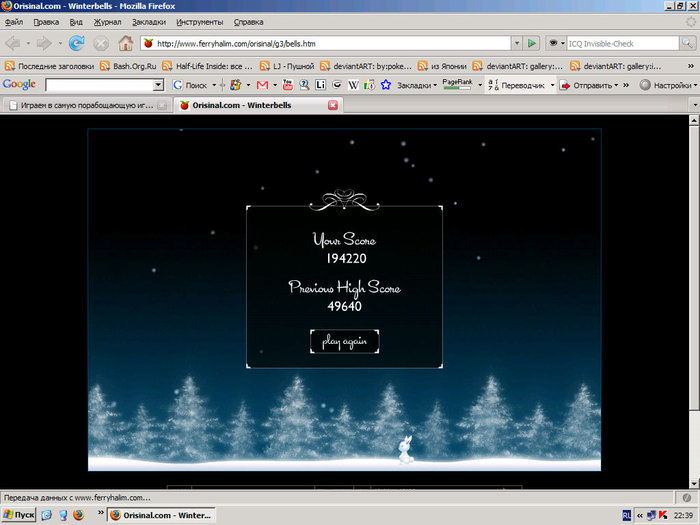This screenshot has height=525, width=700.
Task: Click the Google toolbar search input
Action: point(100,85)
